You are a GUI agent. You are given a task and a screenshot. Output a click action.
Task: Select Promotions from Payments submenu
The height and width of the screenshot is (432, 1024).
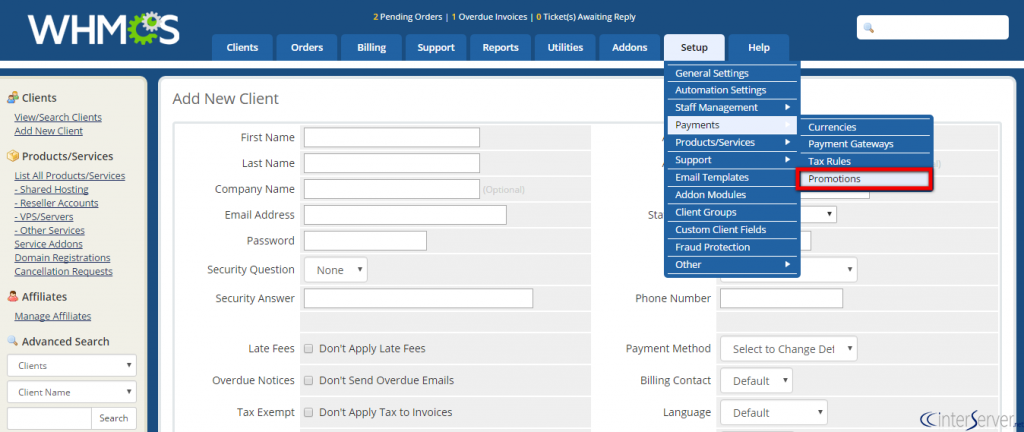(865, 179)
